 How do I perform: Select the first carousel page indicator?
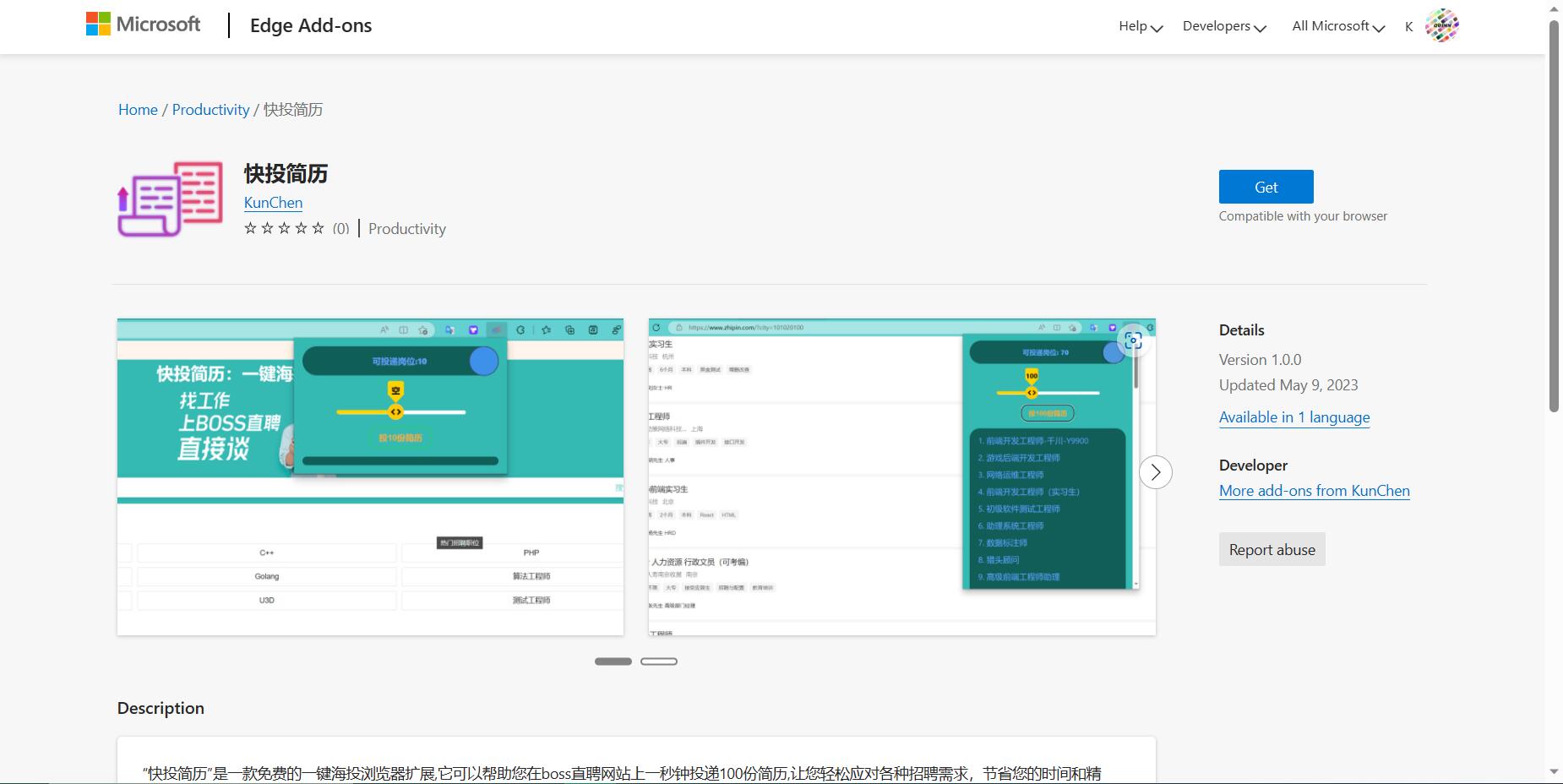pyautogui.click(x=613, y=661)
